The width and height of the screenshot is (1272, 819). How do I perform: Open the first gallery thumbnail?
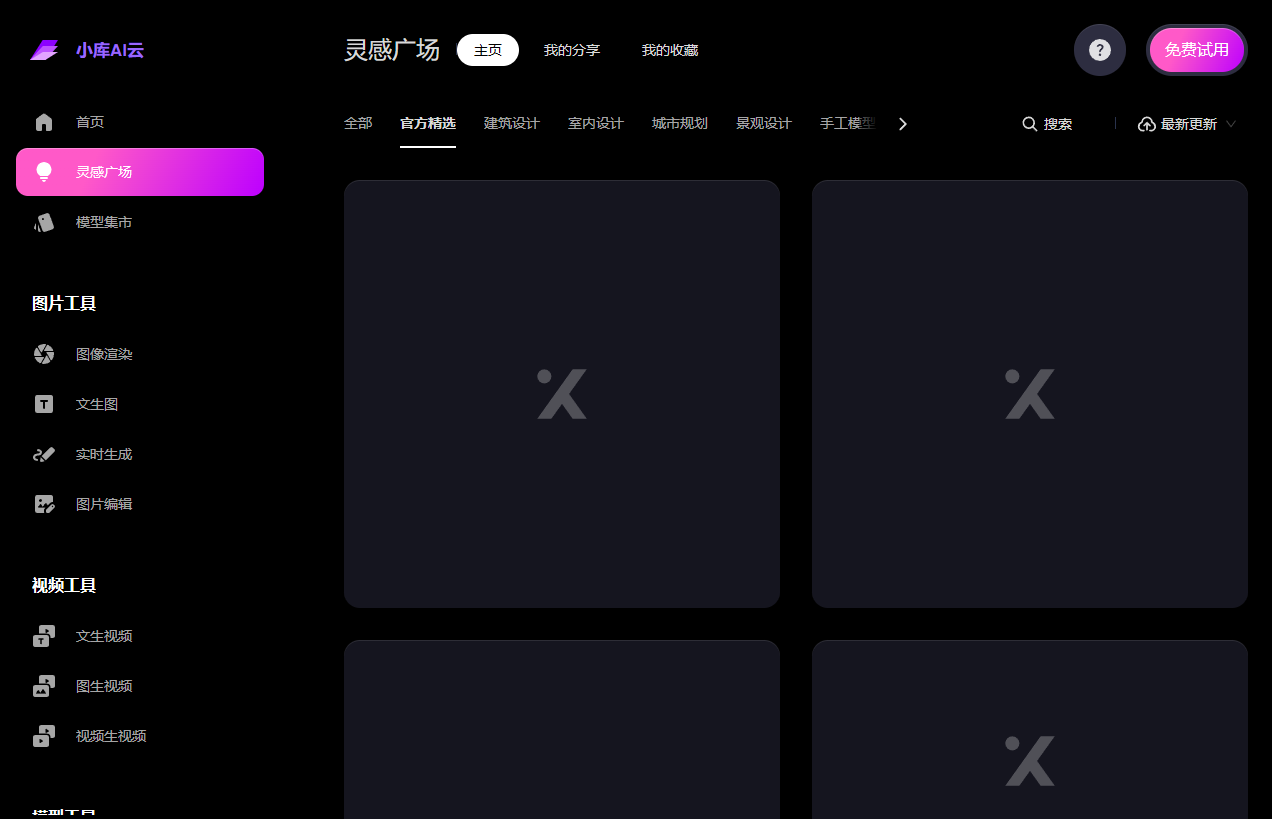(561, 393)
